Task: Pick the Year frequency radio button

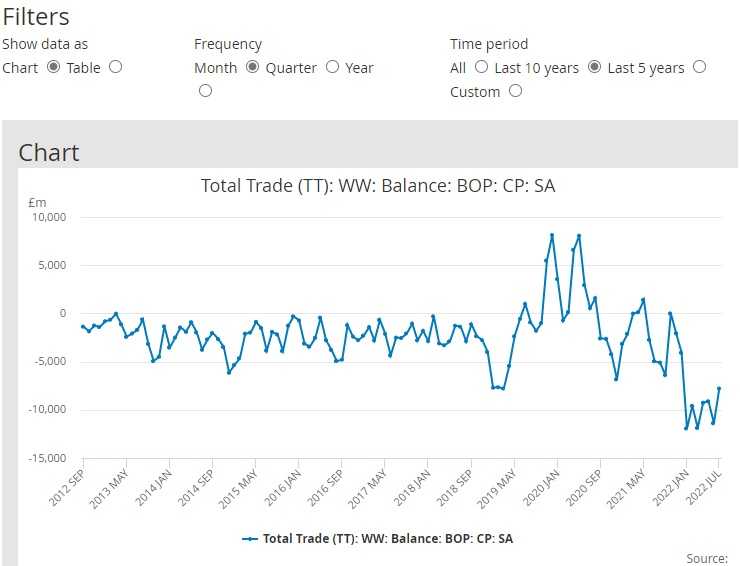Action: coord(205,91)
